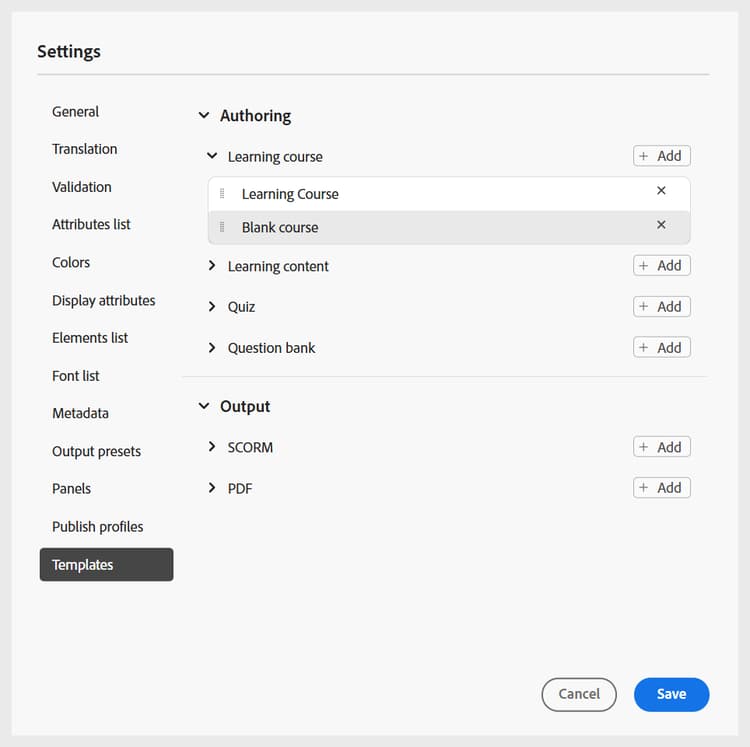
Task: Add a new Quiz template
Action: click(661, 307)
